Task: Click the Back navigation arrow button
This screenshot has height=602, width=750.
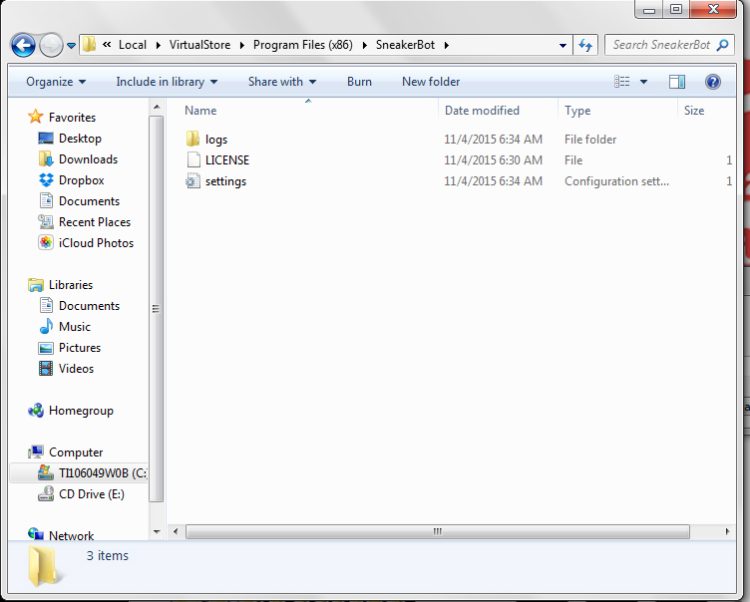Action: (23, 45)
